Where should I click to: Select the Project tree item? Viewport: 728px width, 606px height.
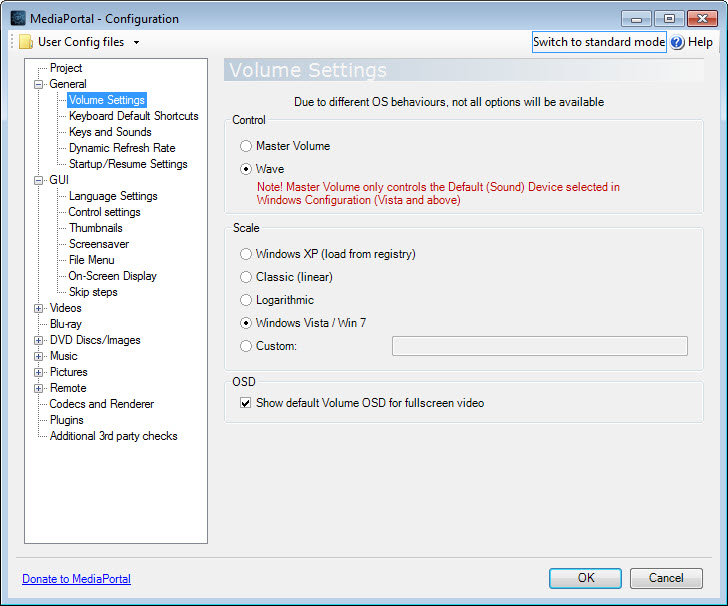(x=66, y=68)
